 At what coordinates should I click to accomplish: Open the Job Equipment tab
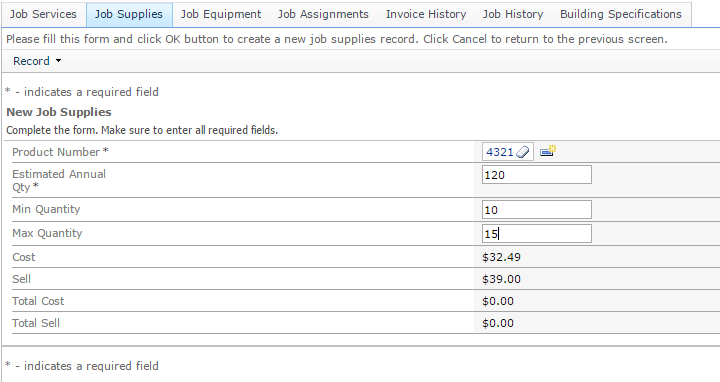pyautogui.click(x=221, y=14)
